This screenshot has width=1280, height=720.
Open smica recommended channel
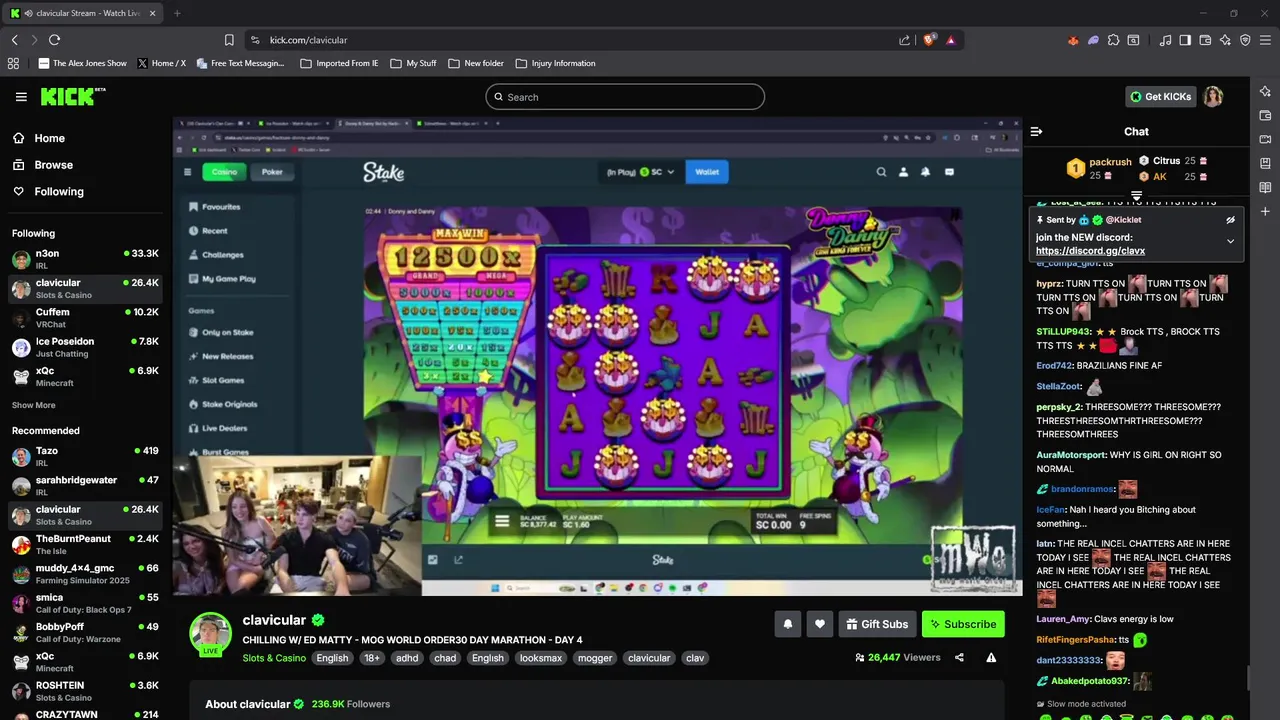pyautogui.click(x=85, y=603)
